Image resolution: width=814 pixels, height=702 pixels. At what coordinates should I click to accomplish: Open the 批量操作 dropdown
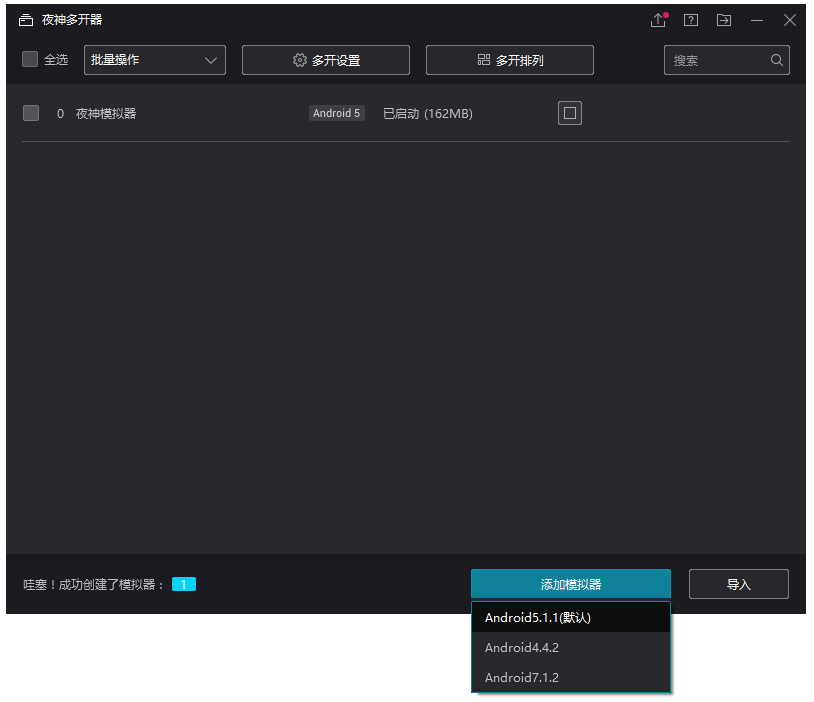[154, 59]
